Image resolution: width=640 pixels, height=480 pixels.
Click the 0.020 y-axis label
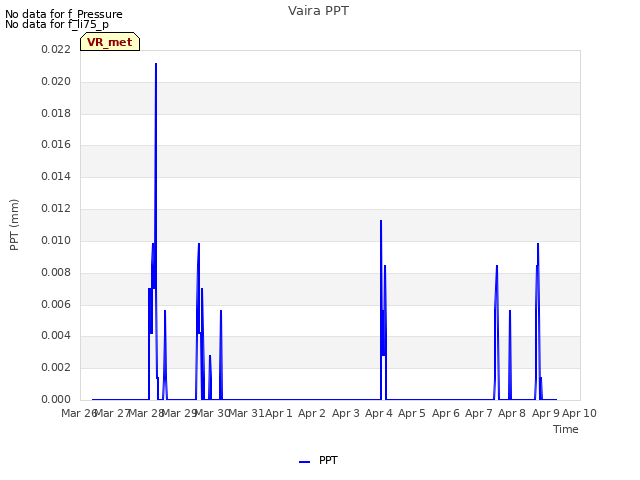tap(56, 81)
